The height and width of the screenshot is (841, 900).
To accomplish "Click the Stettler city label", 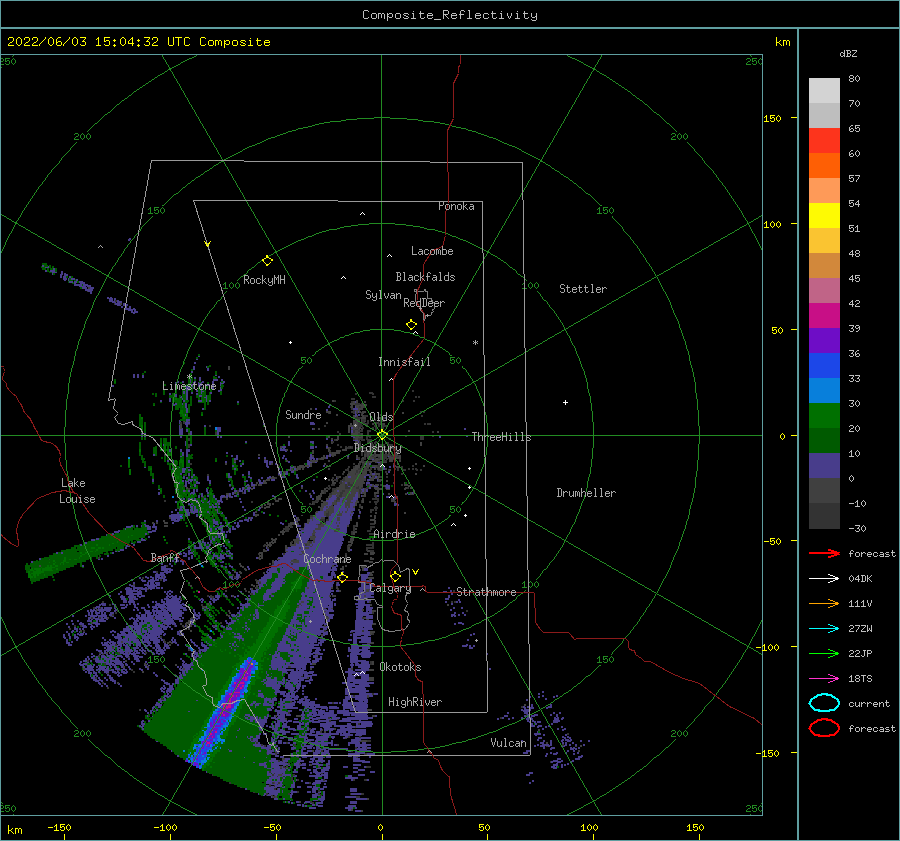I will coord(583,289).
